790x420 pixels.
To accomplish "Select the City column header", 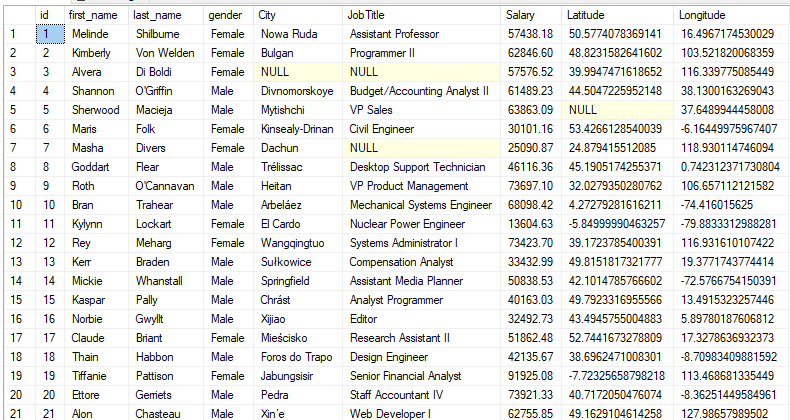I will click(x=298, y=15).
